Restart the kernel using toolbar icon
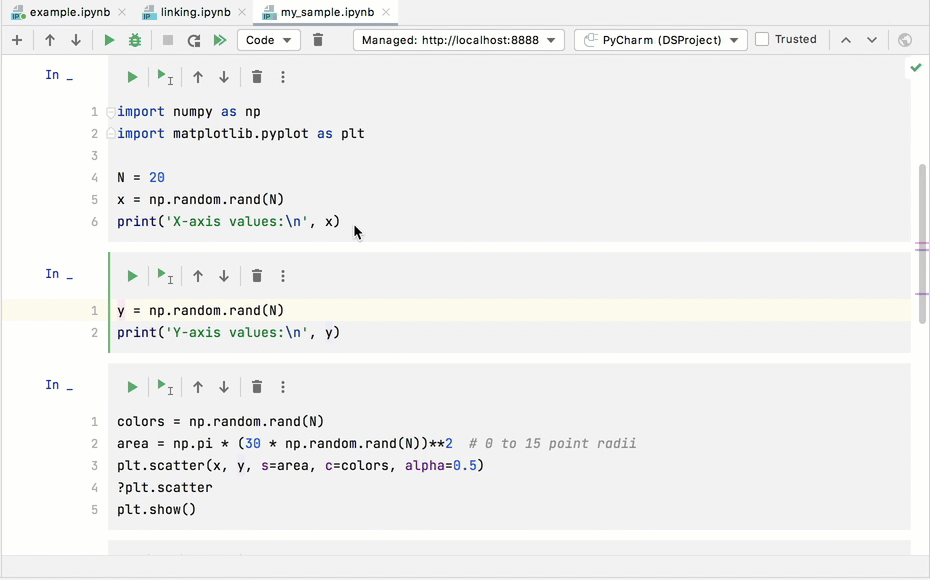 click(194, 40)
